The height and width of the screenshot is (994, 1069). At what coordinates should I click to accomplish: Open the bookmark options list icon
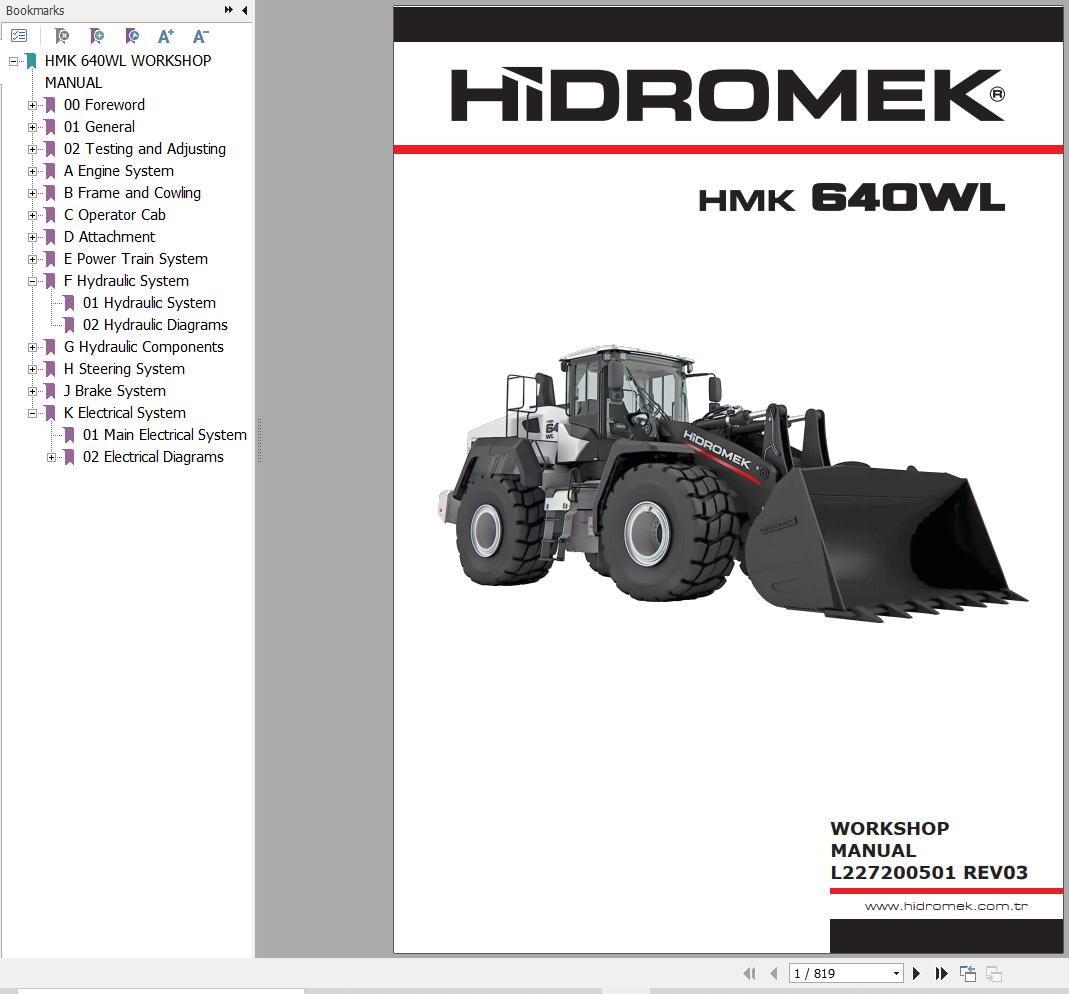(x=19, y=35)
